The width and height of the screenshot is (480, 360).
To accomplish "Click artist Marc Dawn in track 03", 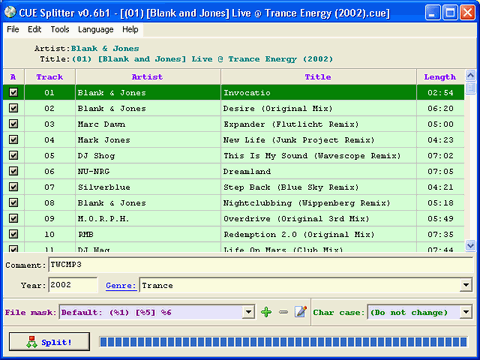I will 101,124.
